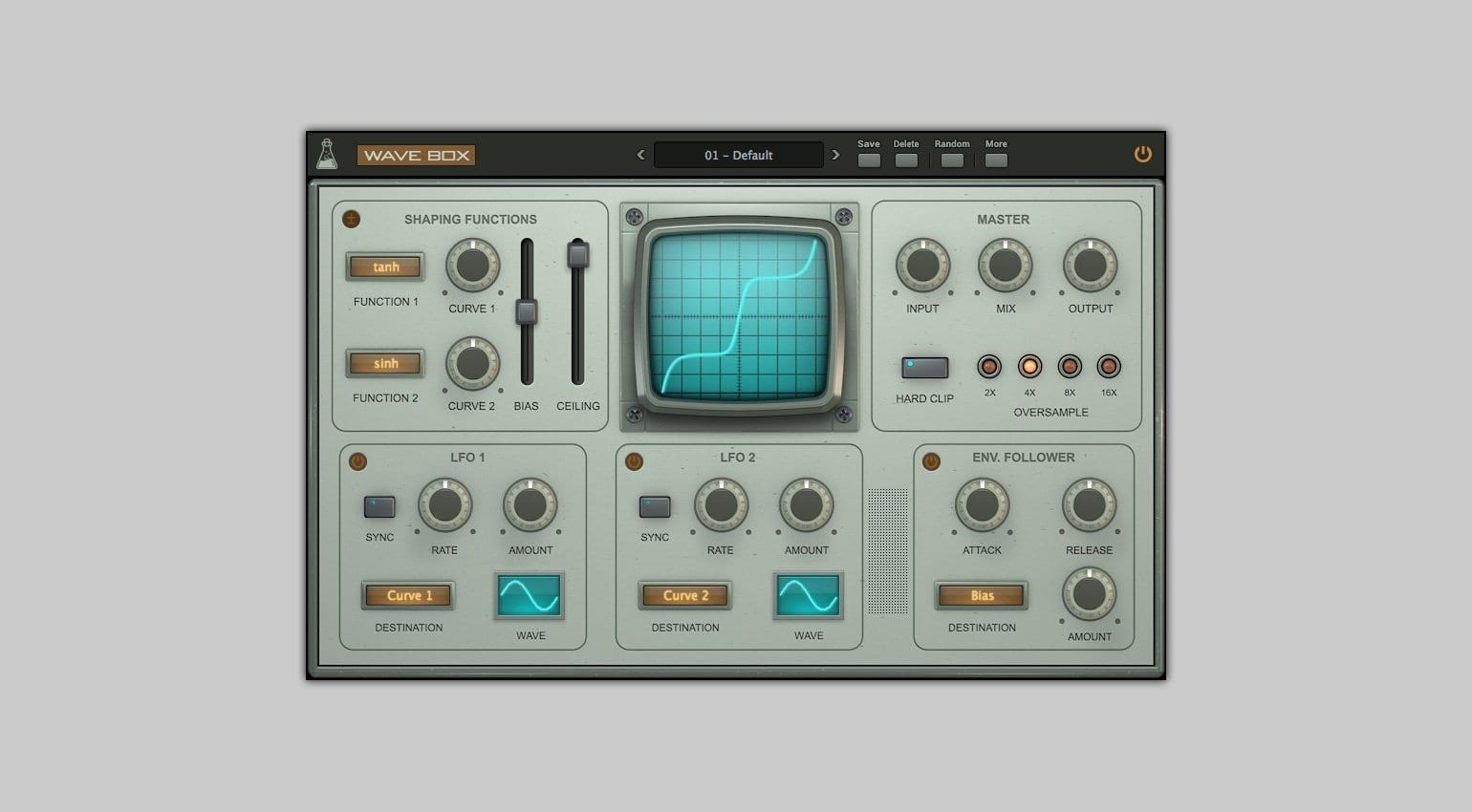Image resolution: width=1472 pixels, height=812 pixels.
Task: Click the LFO 1 wave shape display
Action: [530, 594]
